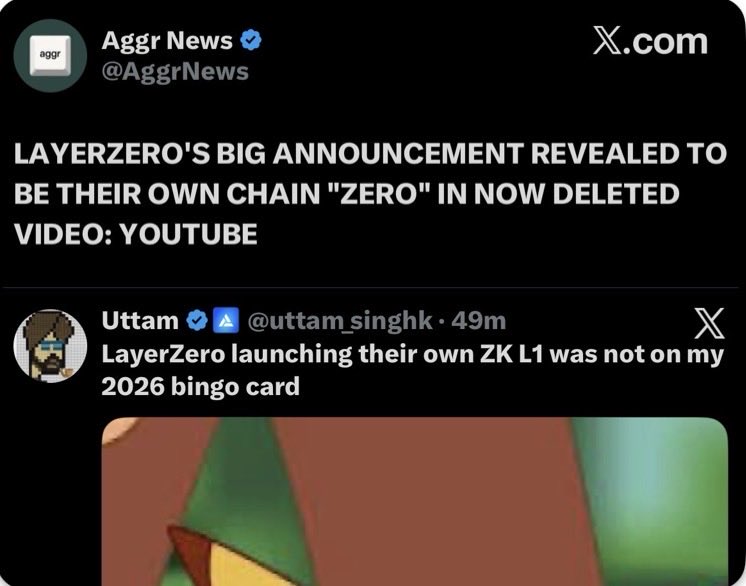Open the Aggr News display name

click(x=167, y=41)
